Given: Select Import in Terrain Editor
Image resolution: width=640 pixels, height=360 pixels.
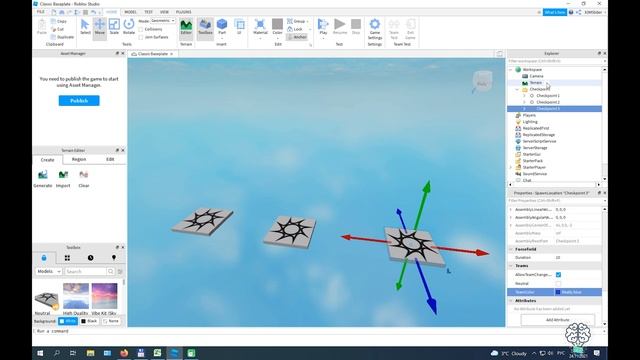Looking at the screenshot, I should click(63, 179).
